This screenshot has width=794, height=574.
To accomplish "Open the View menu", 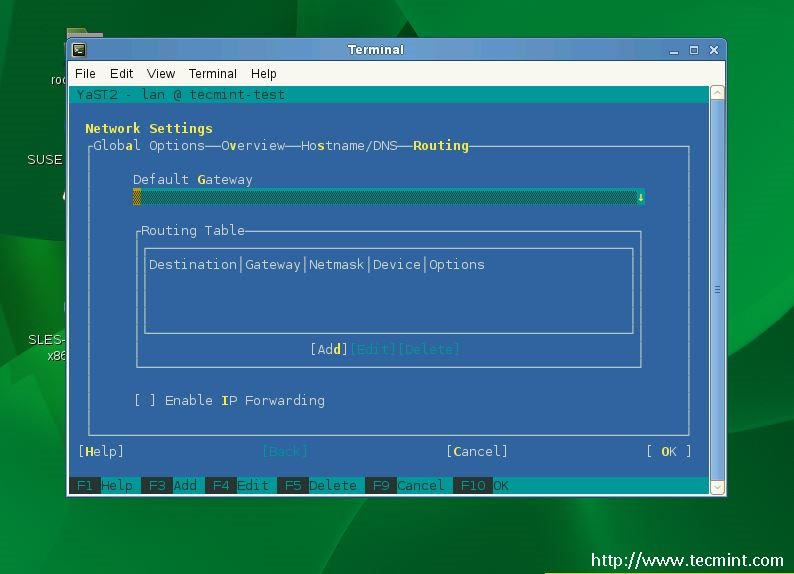I will click(161, 74).
